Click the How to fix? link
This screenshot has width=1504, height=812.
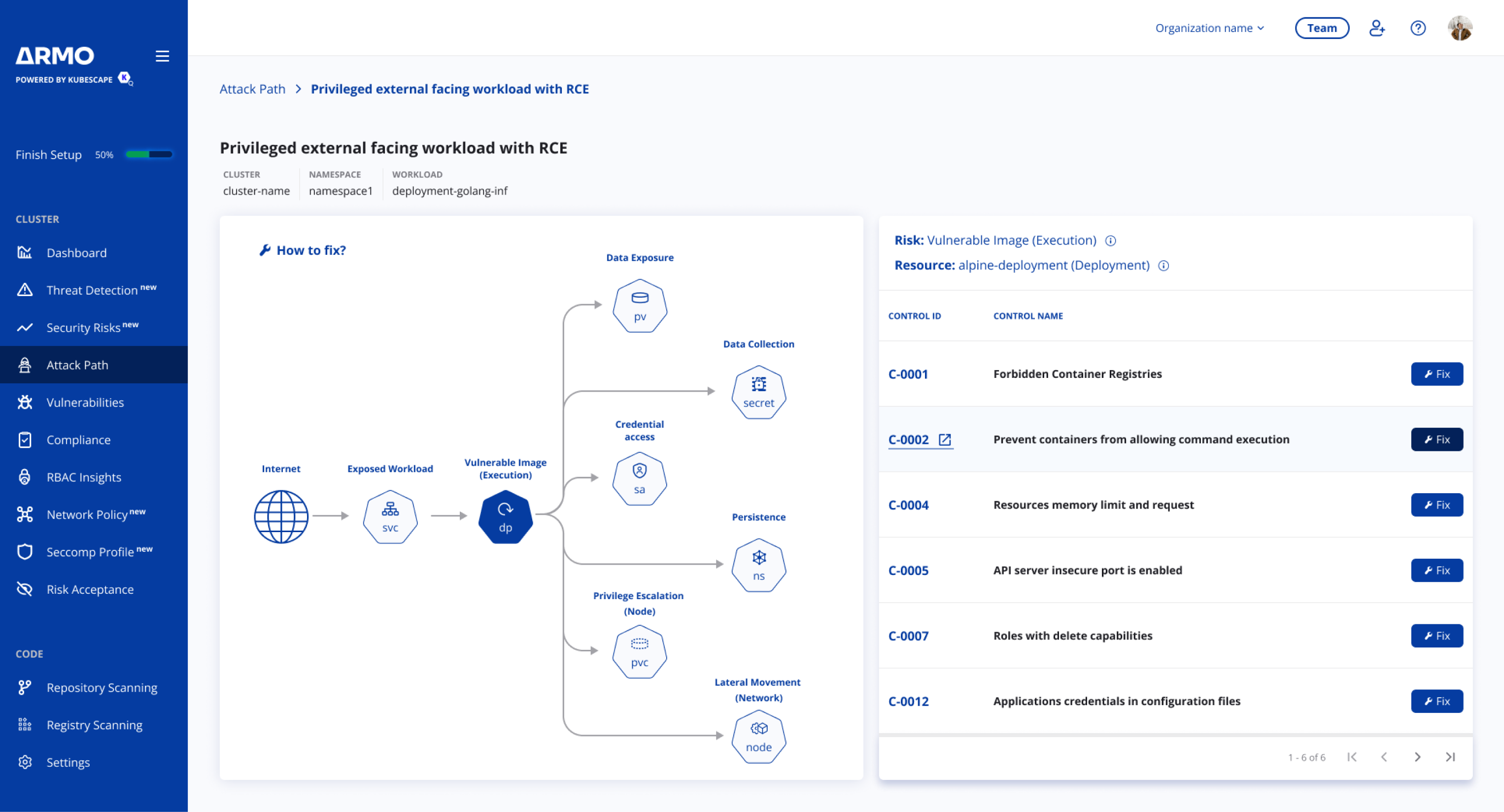[303, 250]
